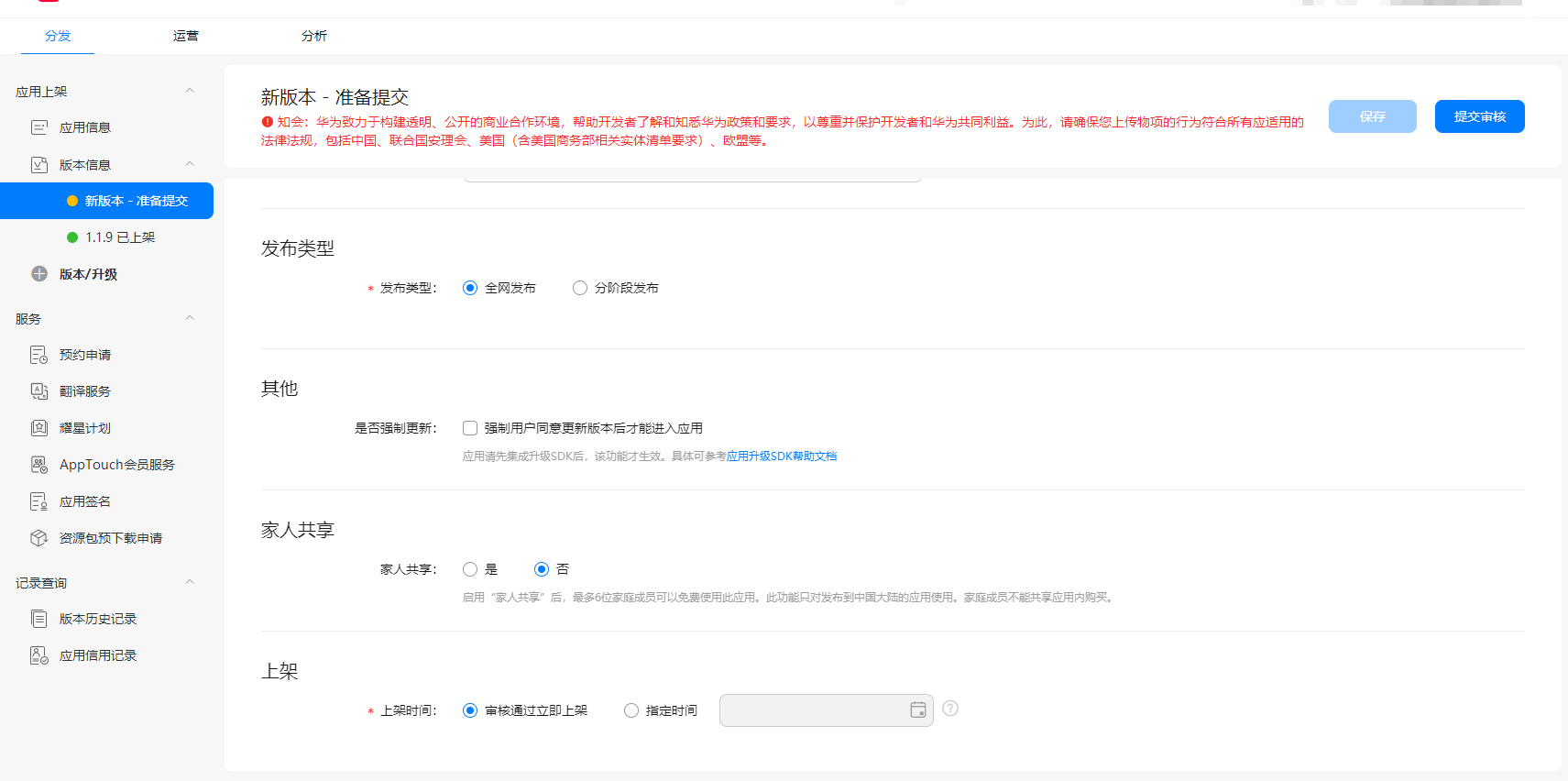
Task: Enable forced update checkbox
Action: tap(470, 428)
